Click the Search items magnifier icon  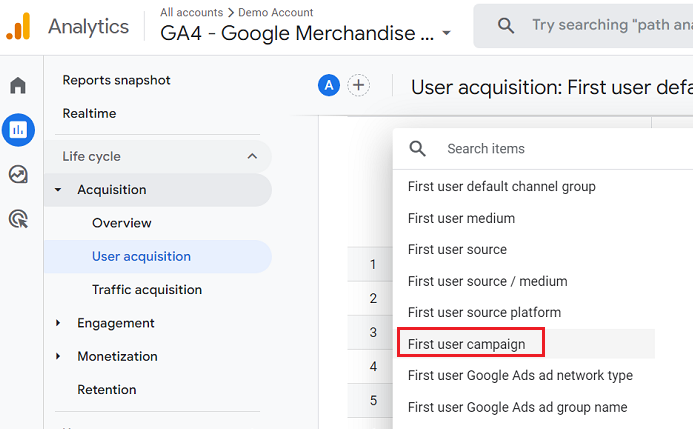coord(417,149)
